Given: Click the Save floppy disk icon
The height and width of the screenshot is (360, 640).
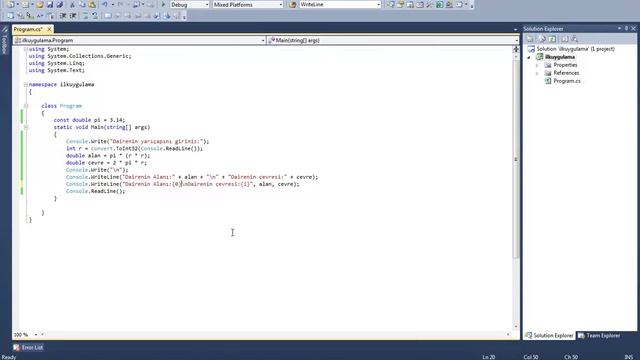Looking at the screenshot, I should pos(50,4).
